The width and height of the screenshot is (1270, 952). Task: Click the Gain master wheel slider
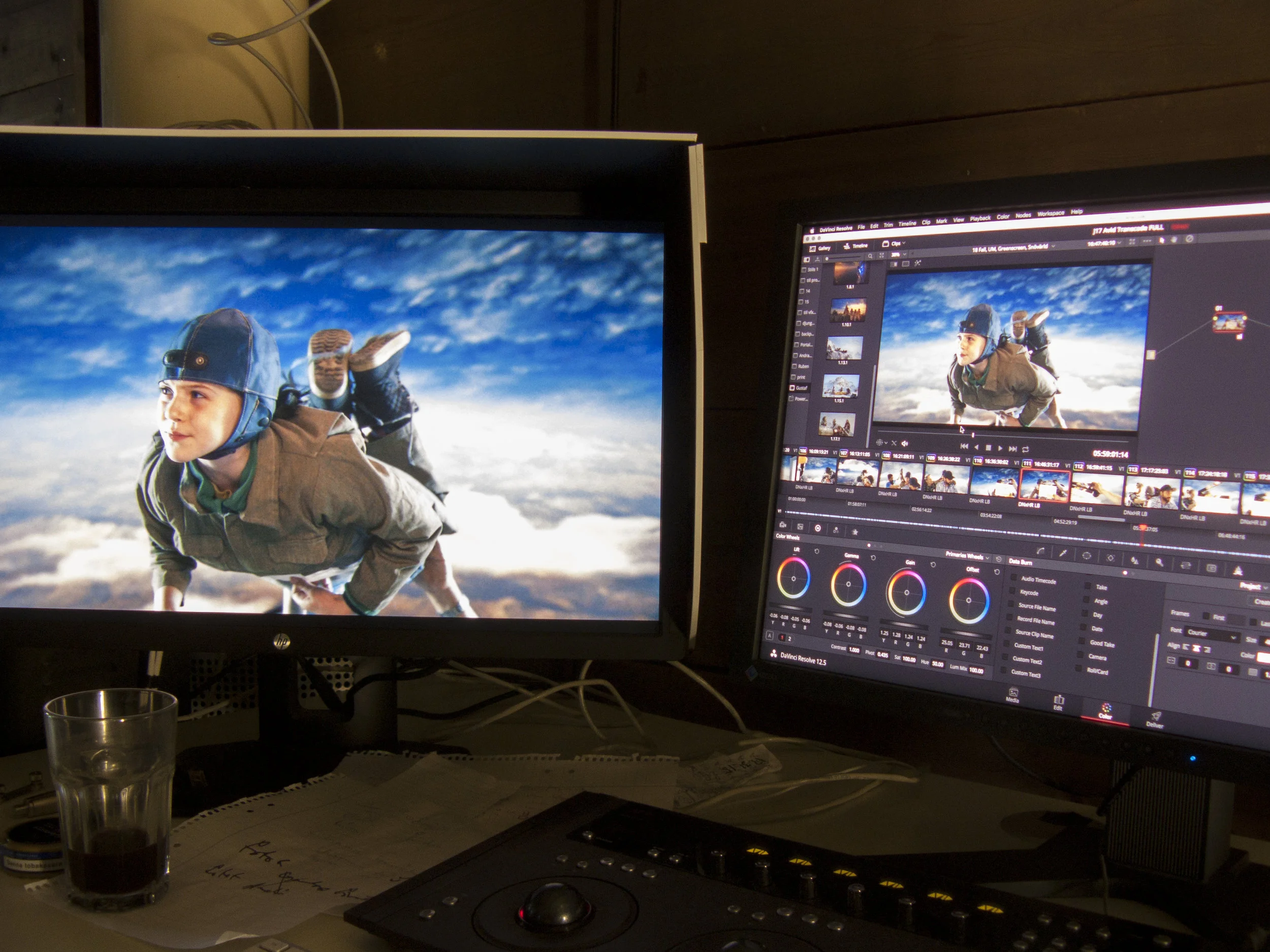[x=904, y=625]
